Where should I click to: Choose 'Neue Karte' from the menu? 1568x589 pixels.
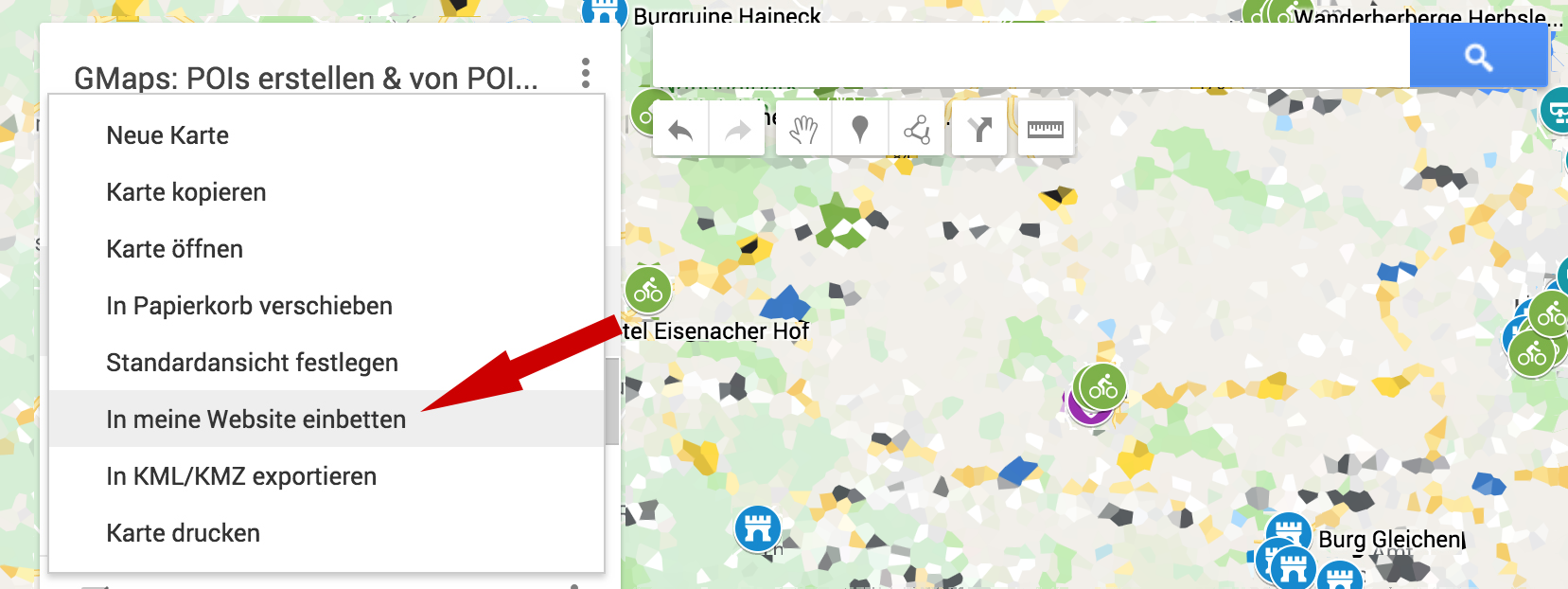click(167, 135)
